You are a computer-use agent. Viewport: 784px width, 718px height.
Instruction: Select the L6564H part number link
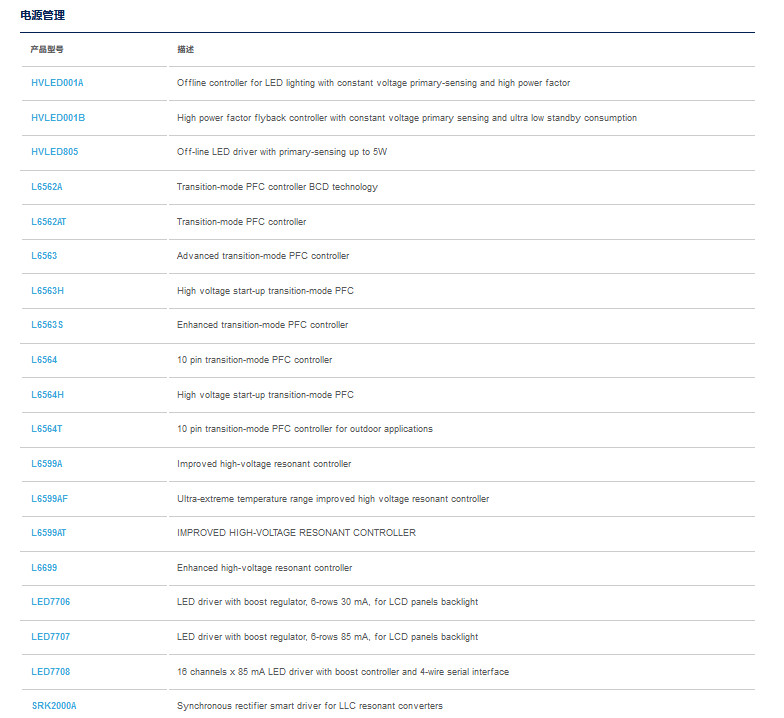[48, 395]
